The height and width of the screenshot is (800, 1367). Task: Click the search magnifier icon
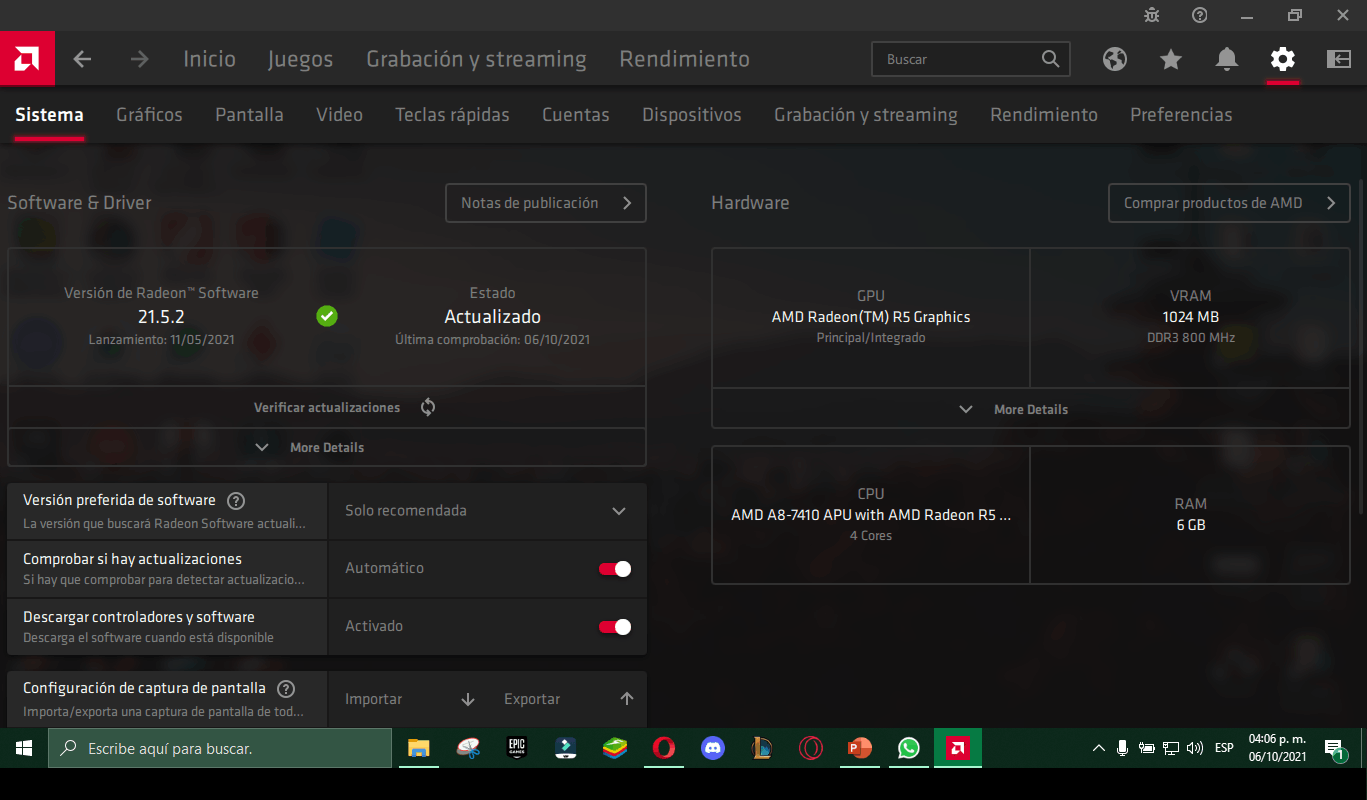point(1050,59)
